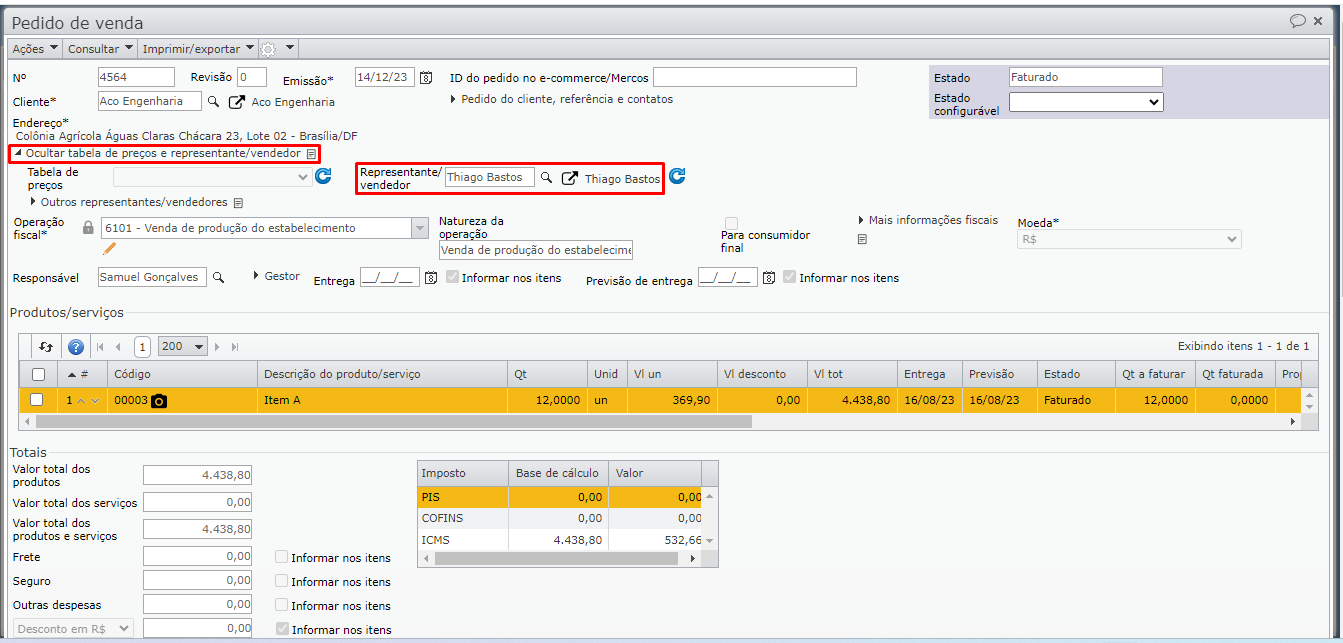Image resolution: width=1343 pixels, height=643 pixels.
Task: Open Aco Engenharia client record in new window
Action: 237,101
